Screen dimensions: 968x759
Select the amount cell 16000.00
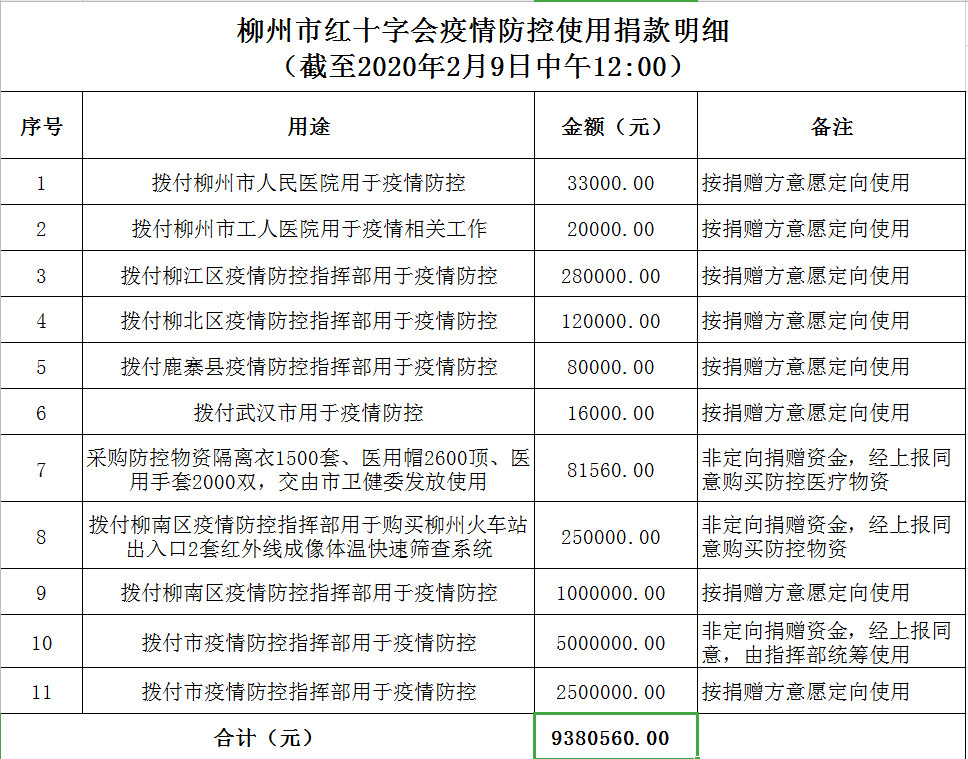(x=616, y=412)
